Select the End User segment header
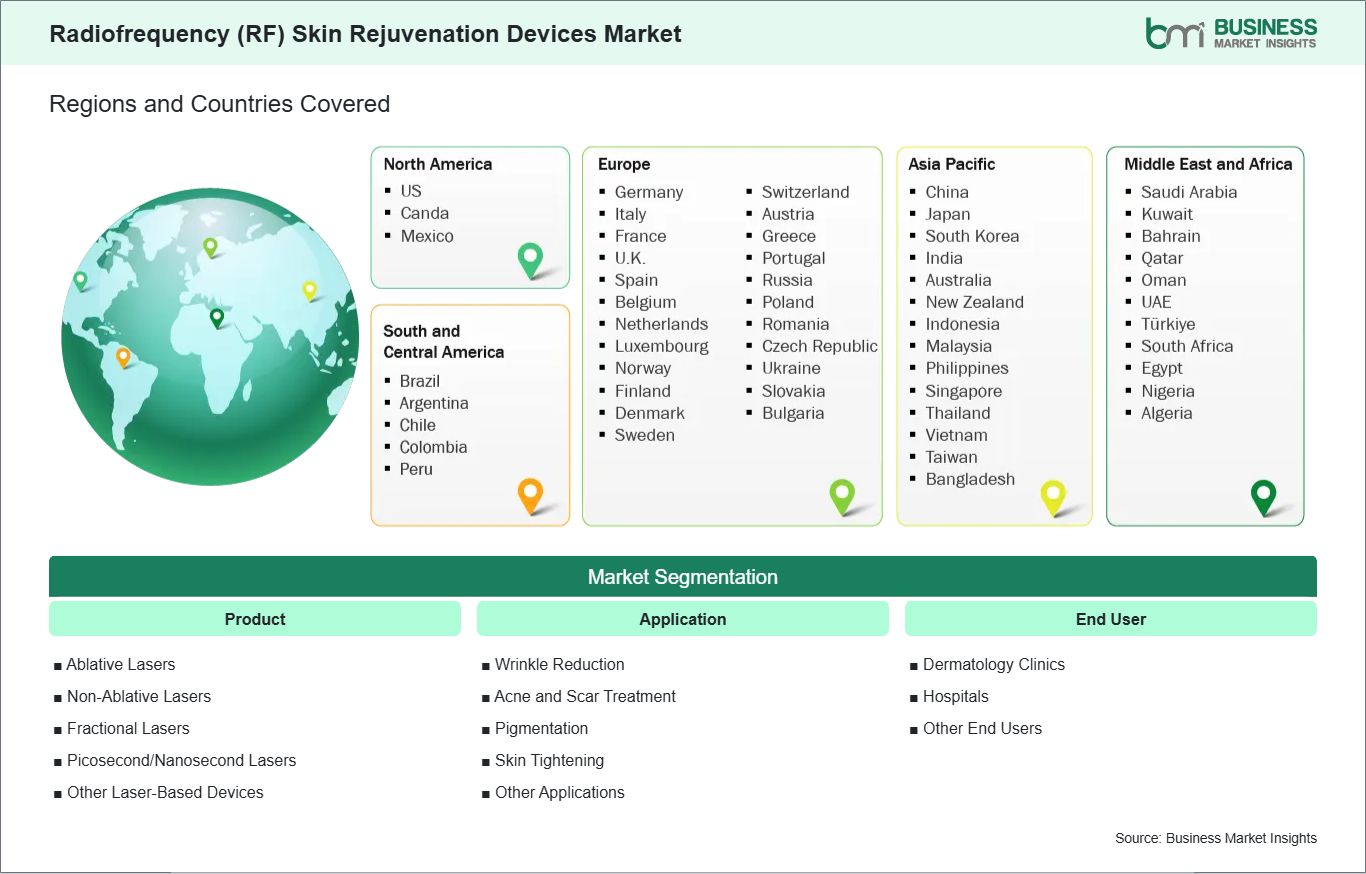The height and width of the screenshot is (874, 1366). (1111, 619)
